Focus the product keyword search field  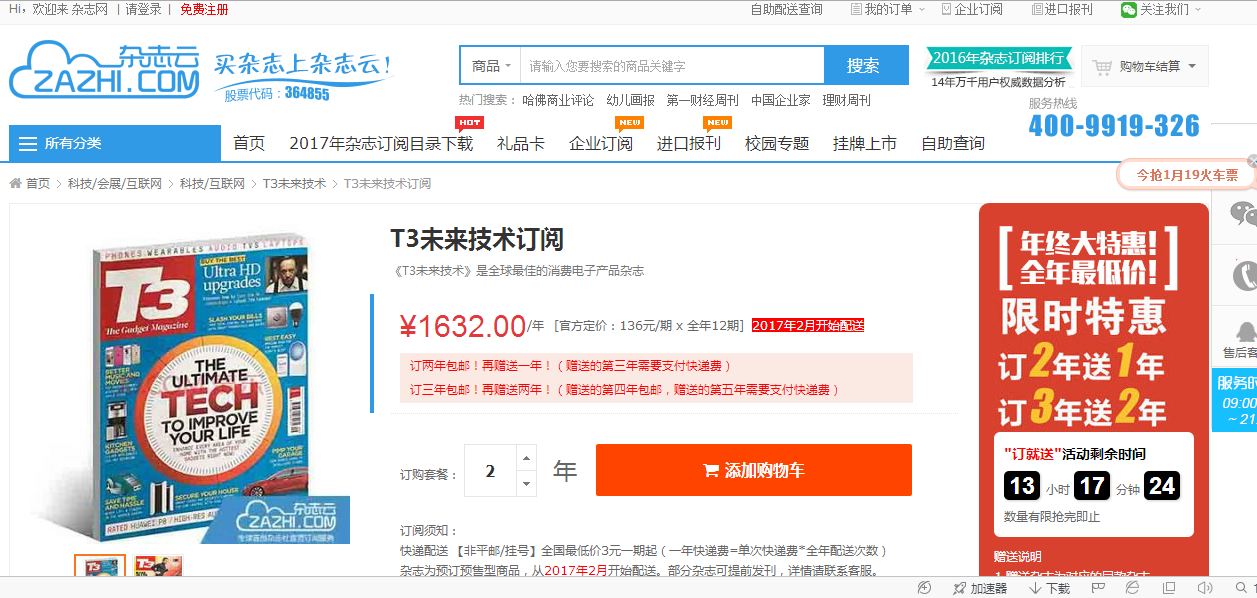click(x=672, y=66)
